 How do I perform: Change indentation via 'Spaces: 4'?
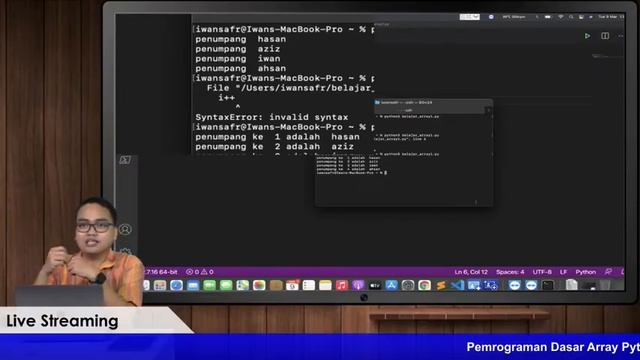[510, 272]
